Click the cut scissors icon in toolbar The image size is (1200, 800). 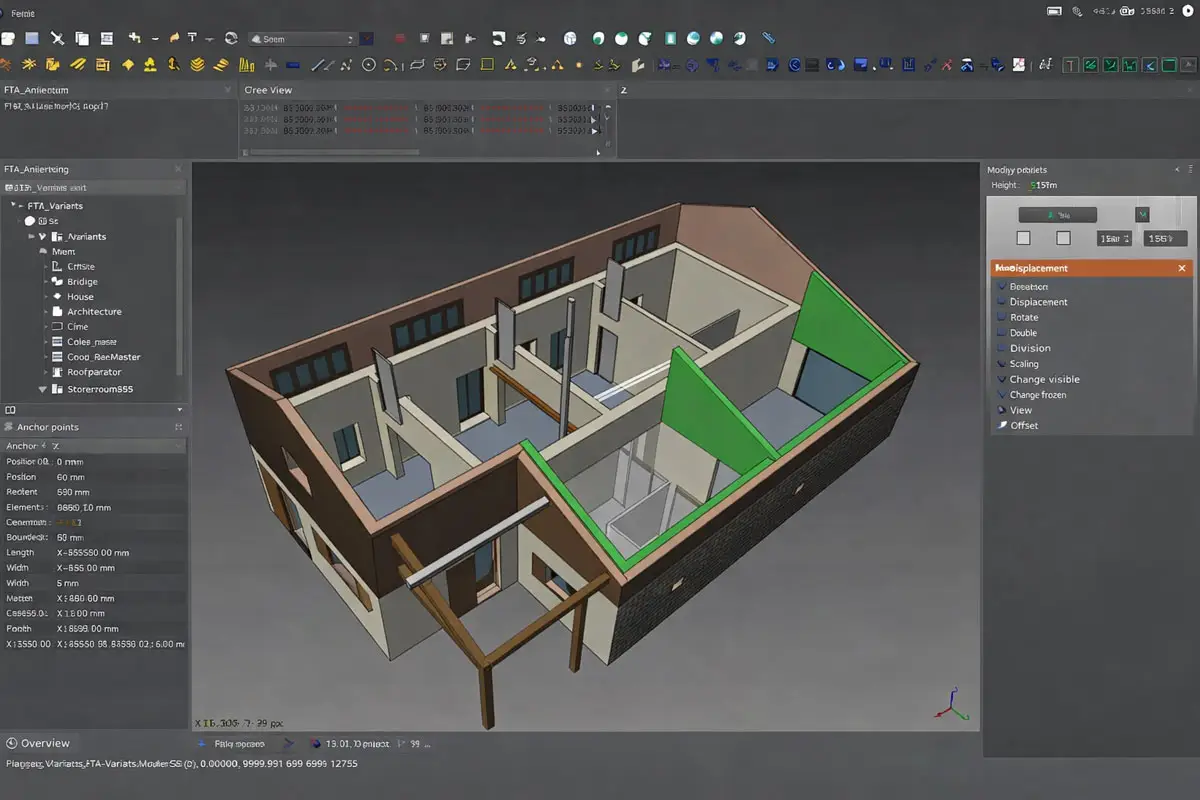tap(57, 38)
